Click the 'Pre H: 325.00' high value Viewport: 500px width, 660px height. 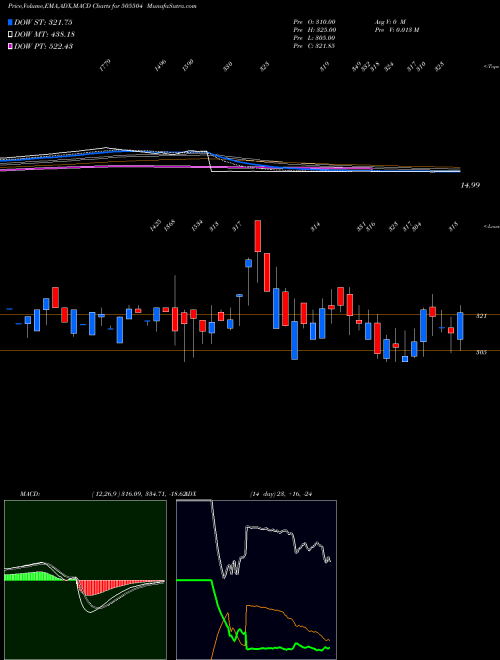point(314,30)
